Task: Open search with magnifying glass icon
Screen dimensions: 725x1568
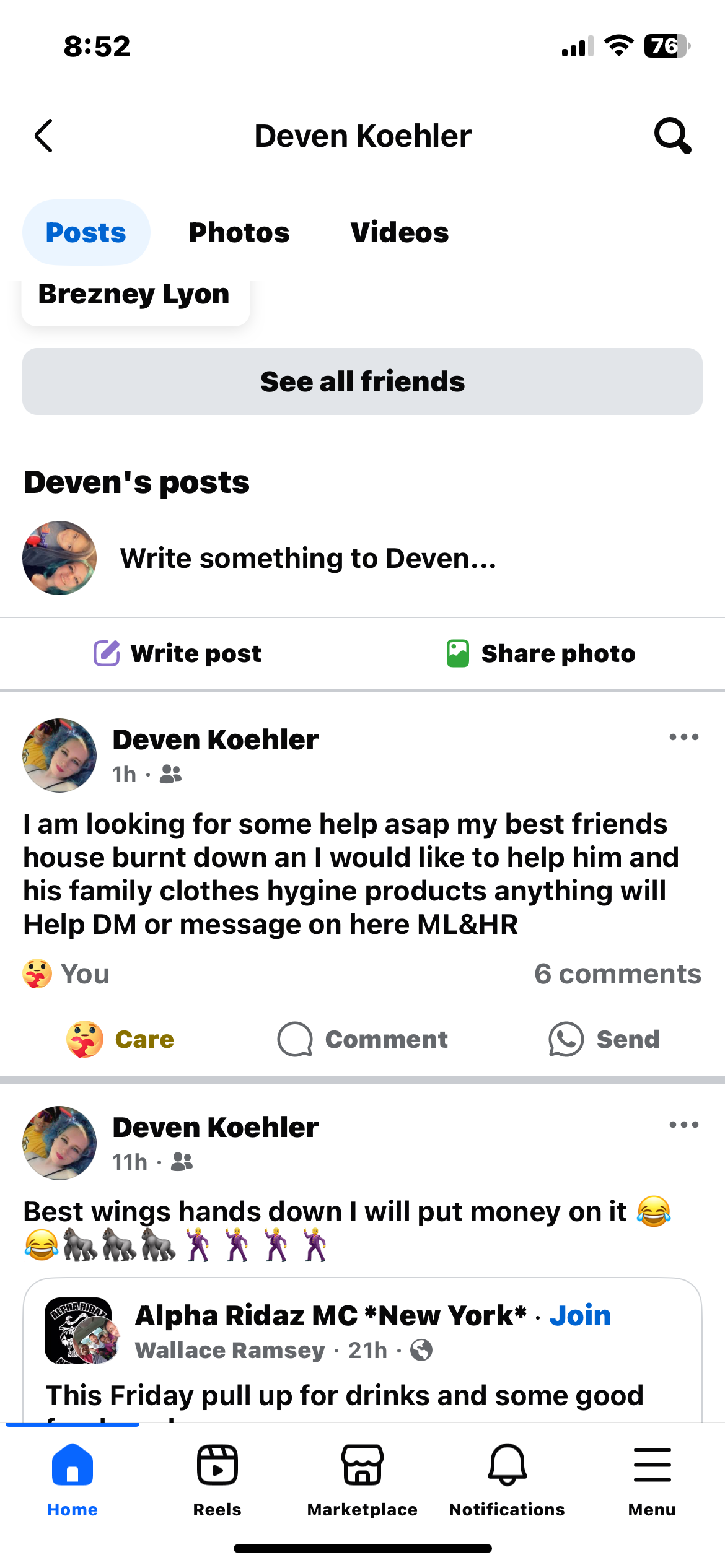Action: pyautogui.click(x=672, y=136)
